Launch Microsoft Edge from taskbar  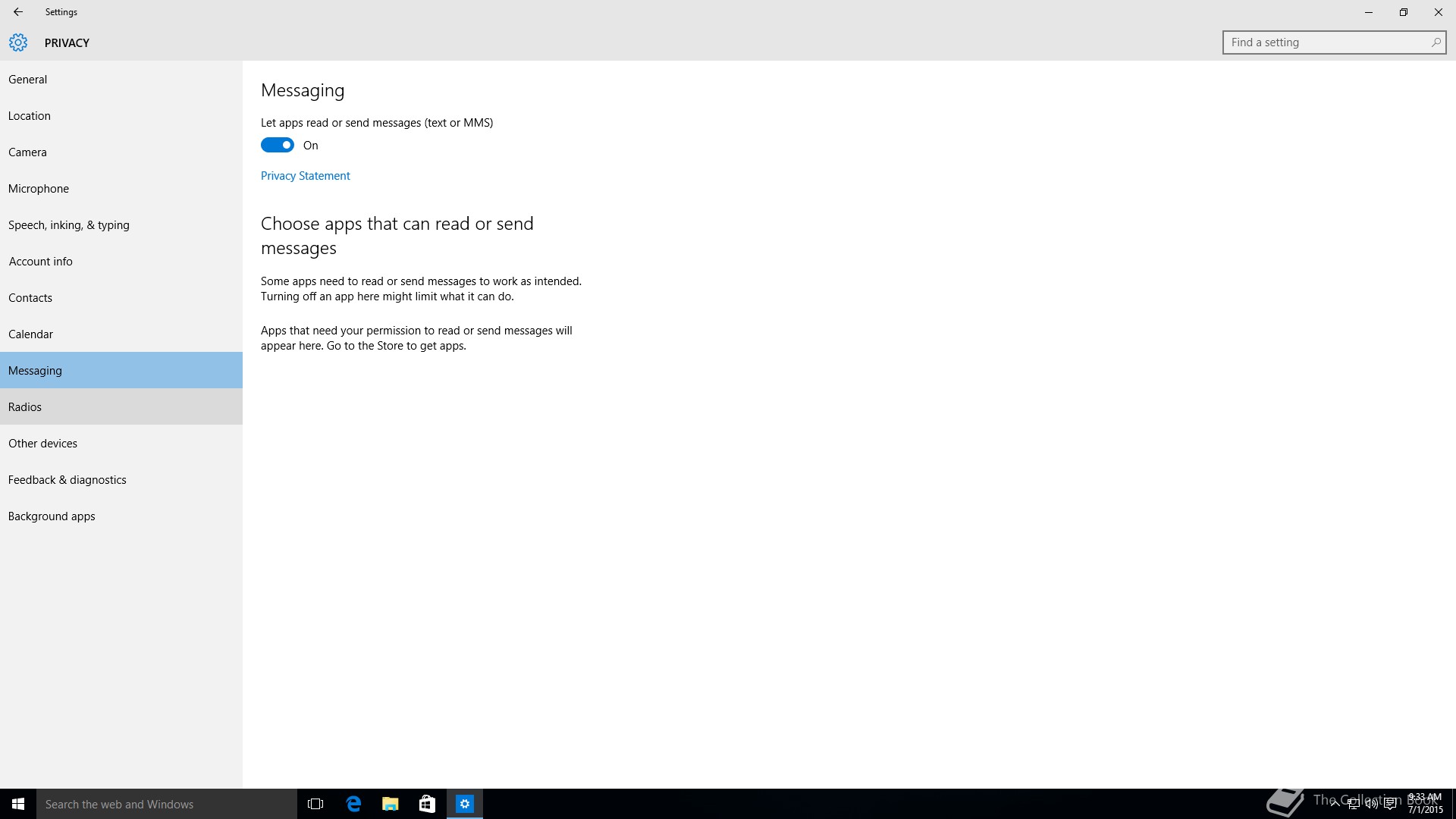click(x=353, y=804)
